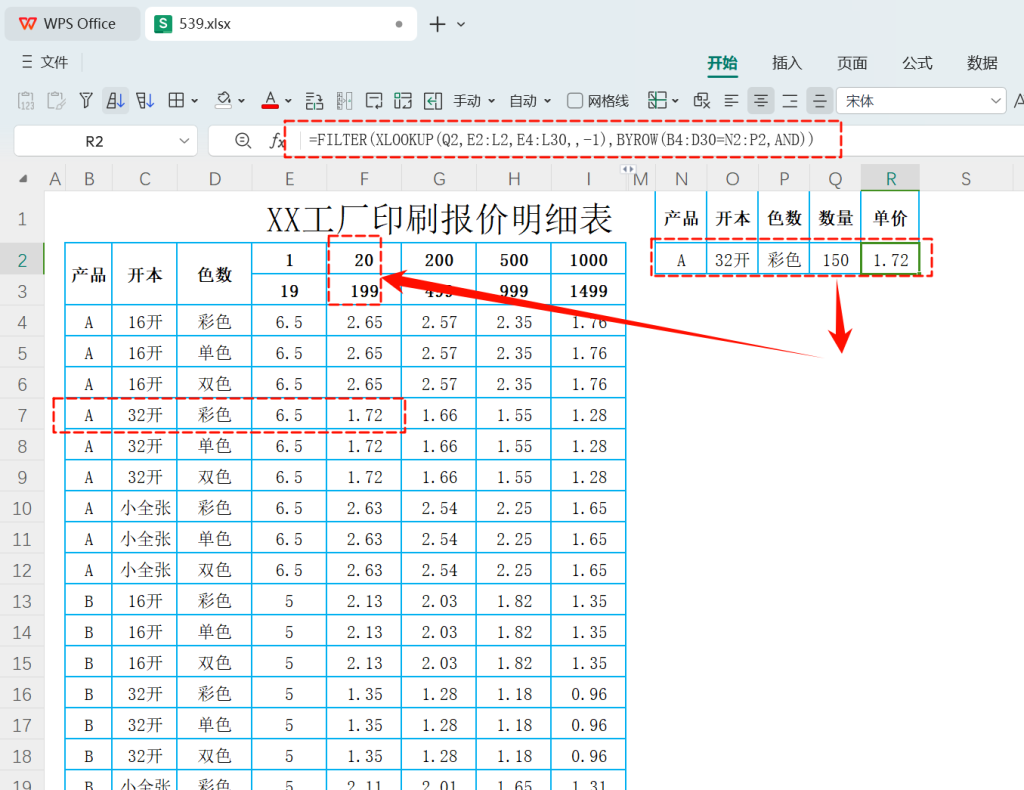Select row header 13
1024x790 pixels.
(x=22, y=602)
